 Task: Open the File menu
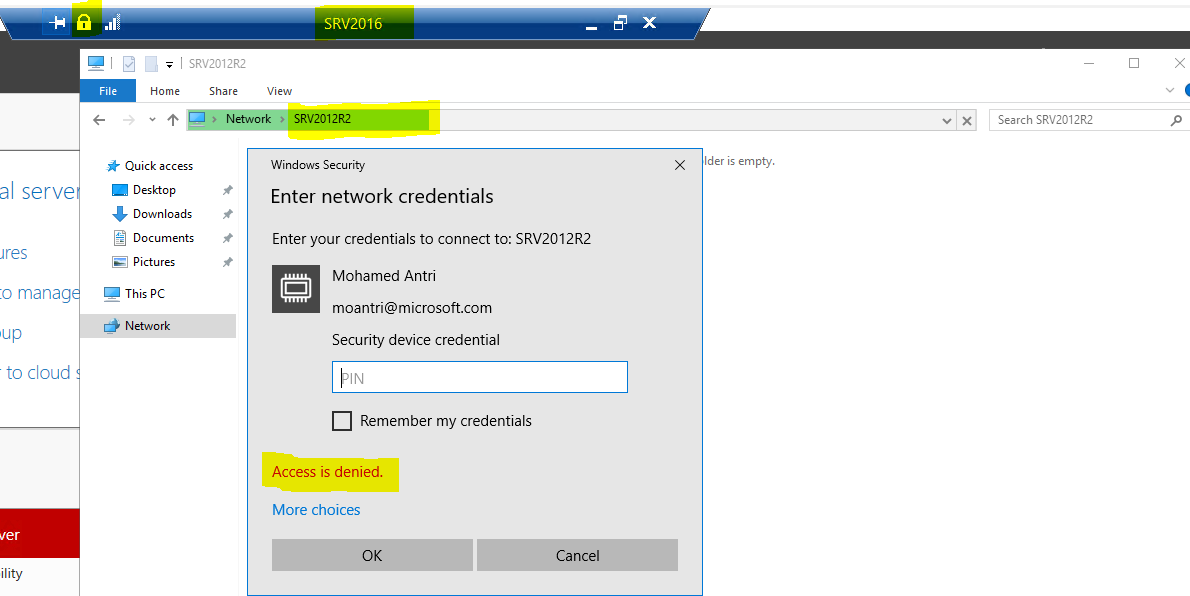pos(108,91)
